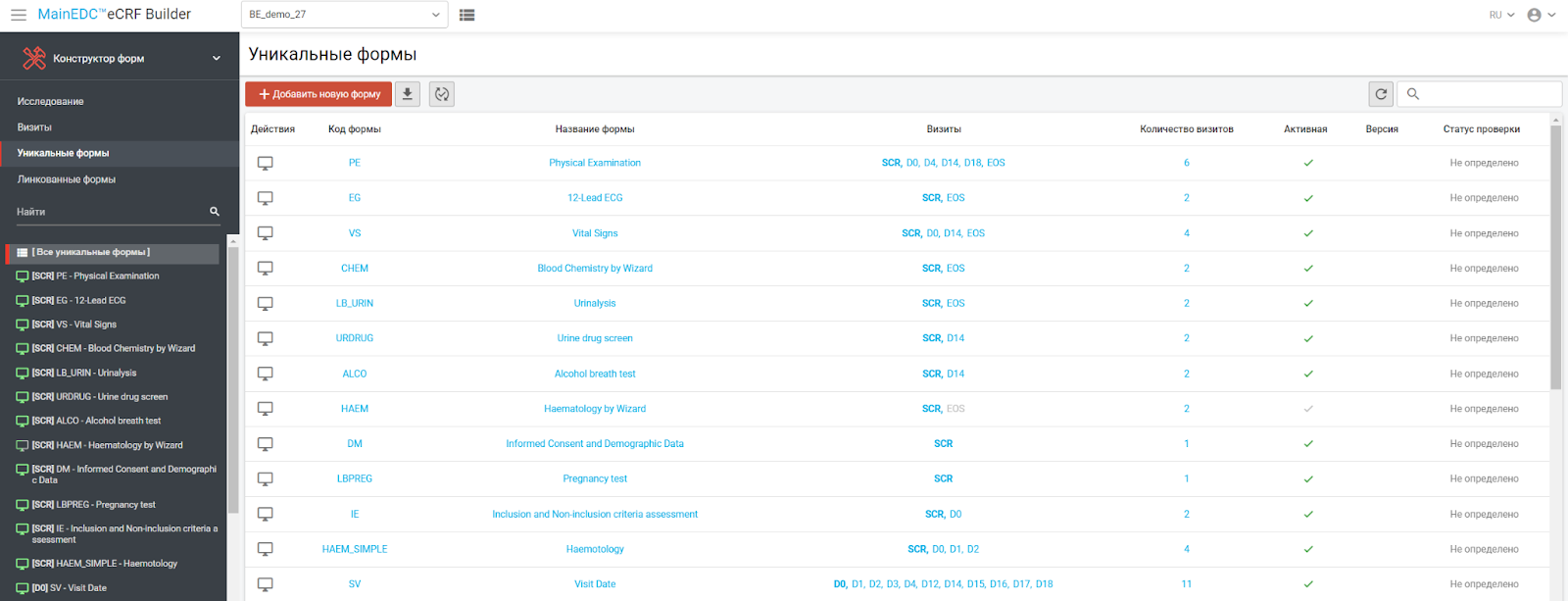Click monitor icon in EG row

tap(266, 198)
